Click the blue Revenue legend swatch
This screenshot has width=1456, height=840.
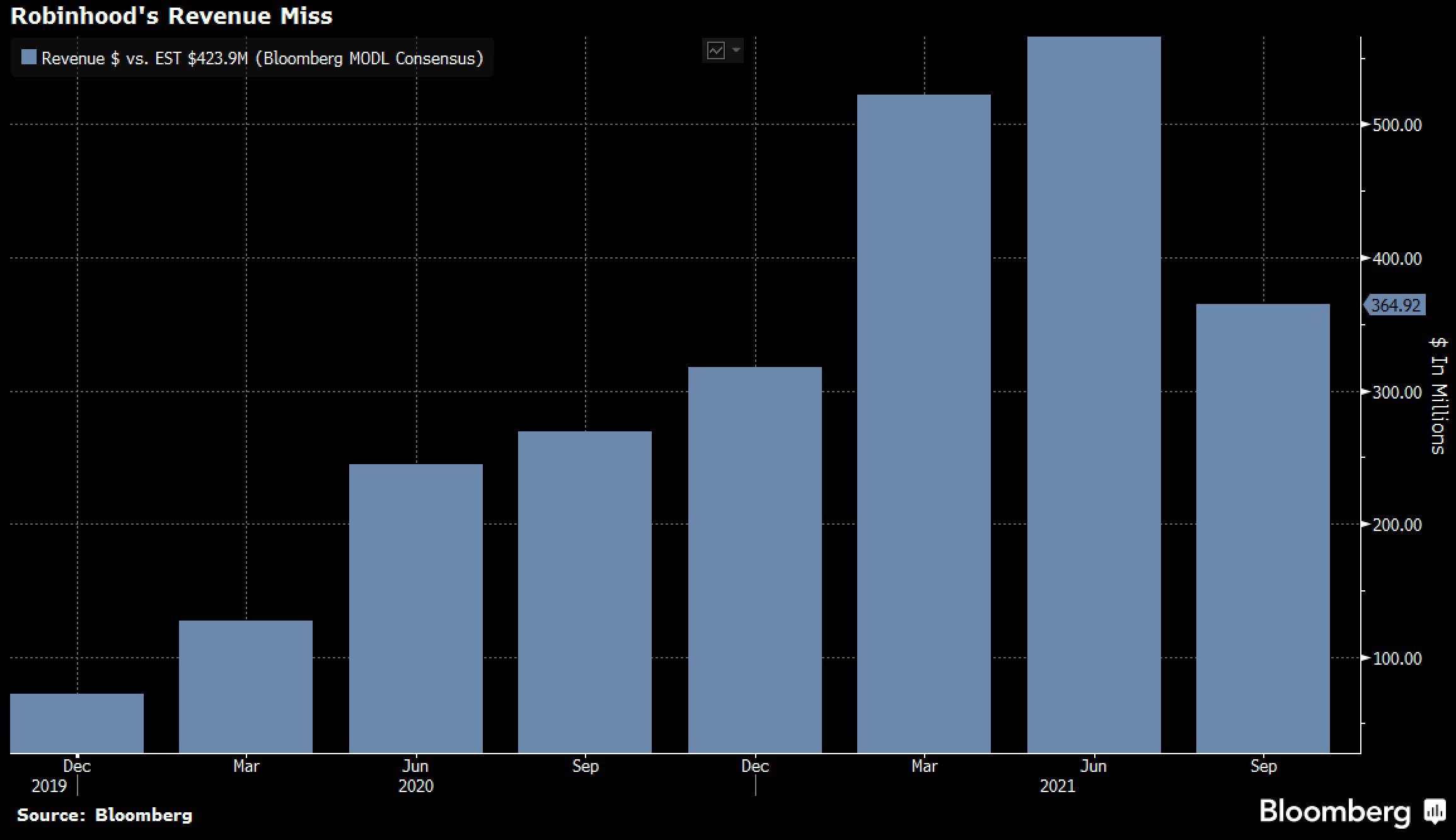click(29, 57)
